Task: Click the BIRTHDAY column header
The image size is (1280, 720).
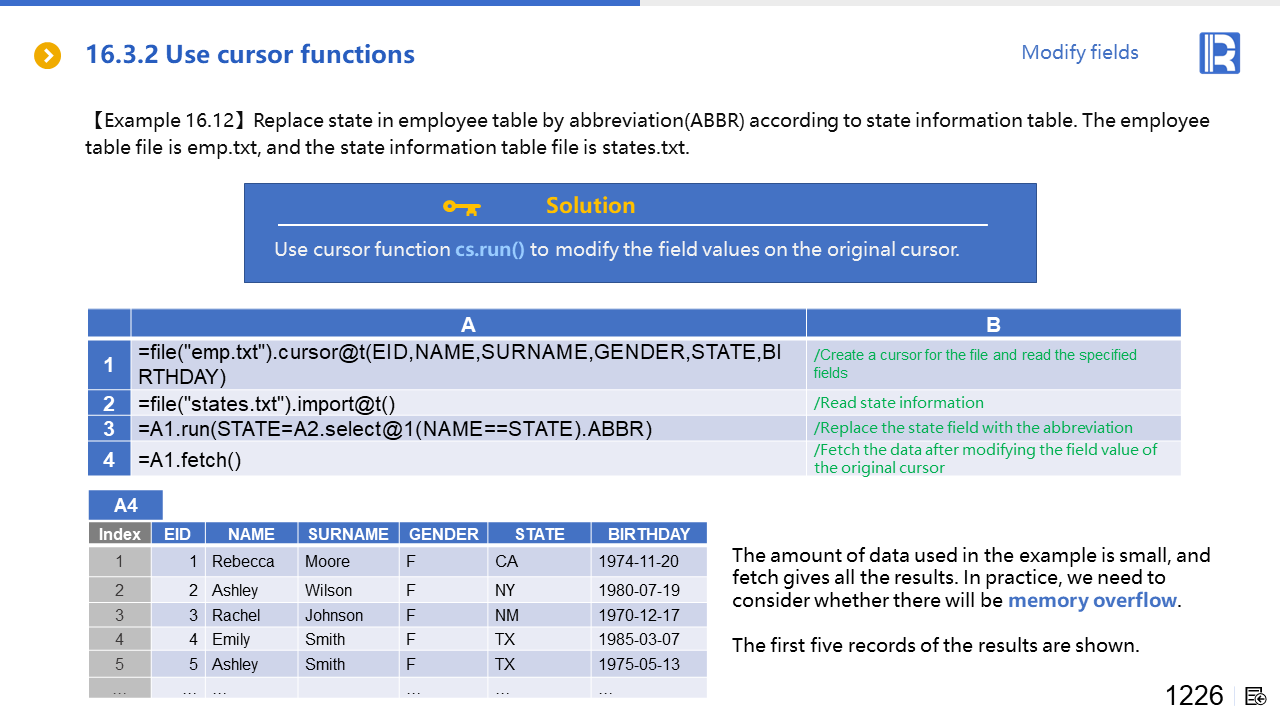Action: (x=648, y=534)
